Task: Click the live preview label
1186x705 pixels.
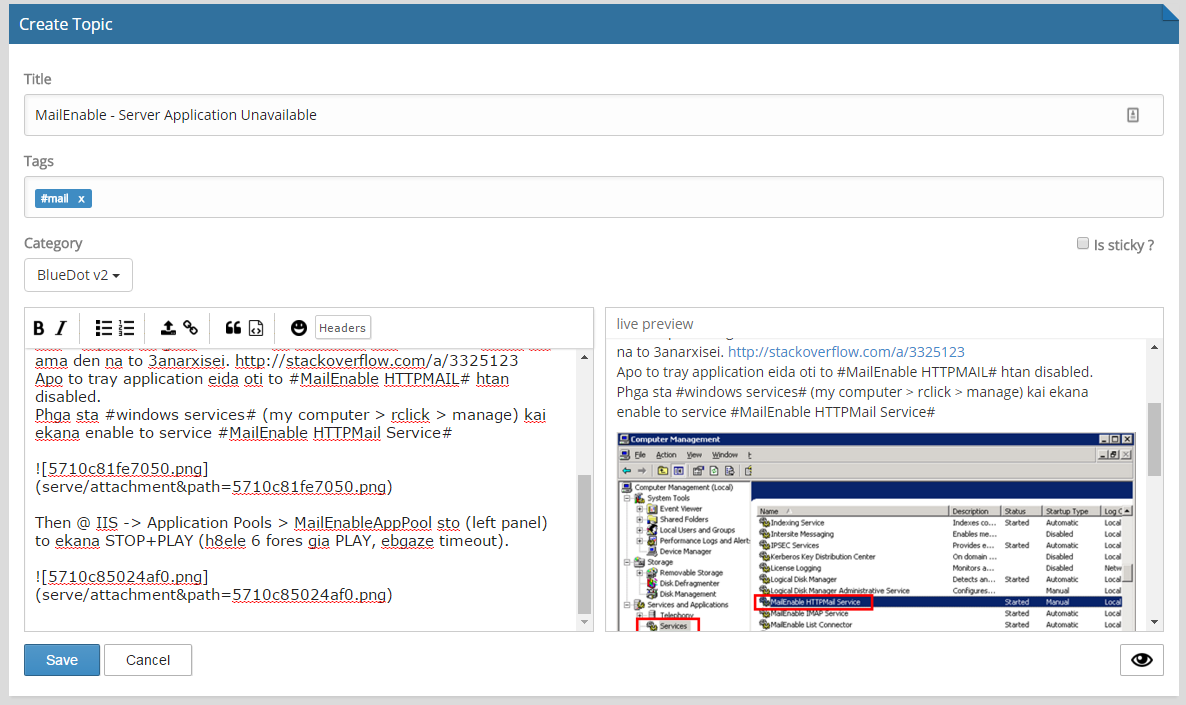Action: 654,324
